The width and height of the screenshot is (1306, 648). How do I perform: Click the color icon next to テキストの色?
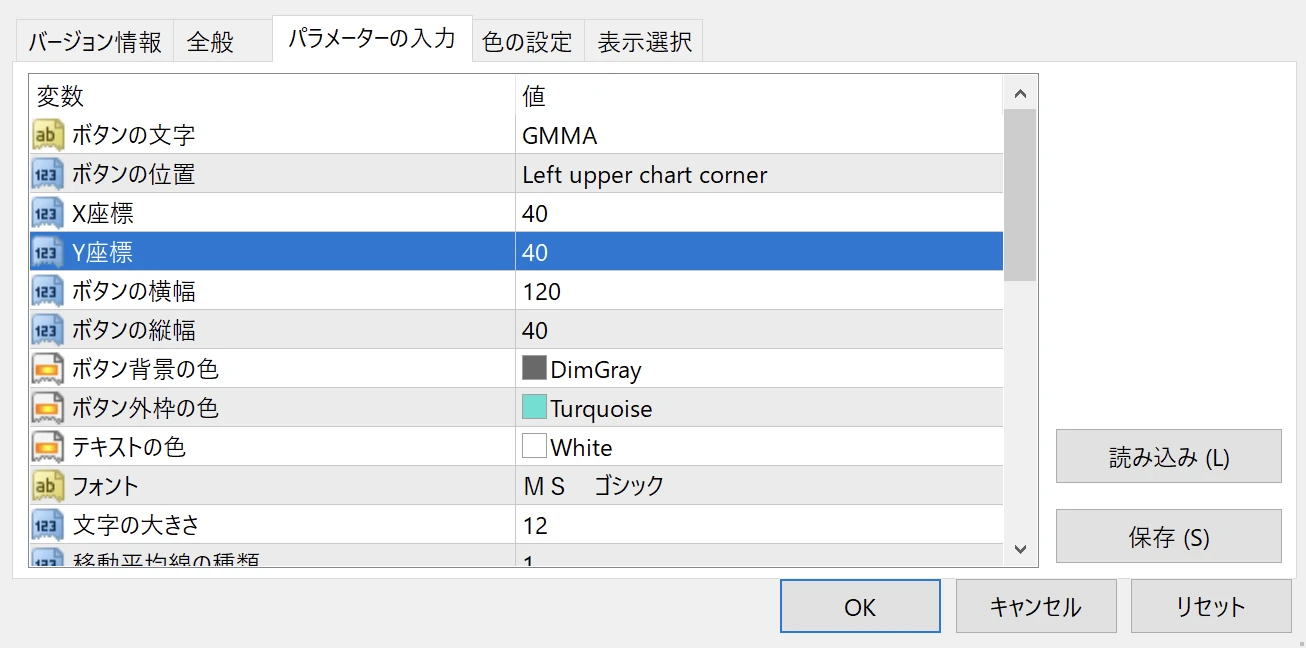pyautogui.click(x=45, y=447)
